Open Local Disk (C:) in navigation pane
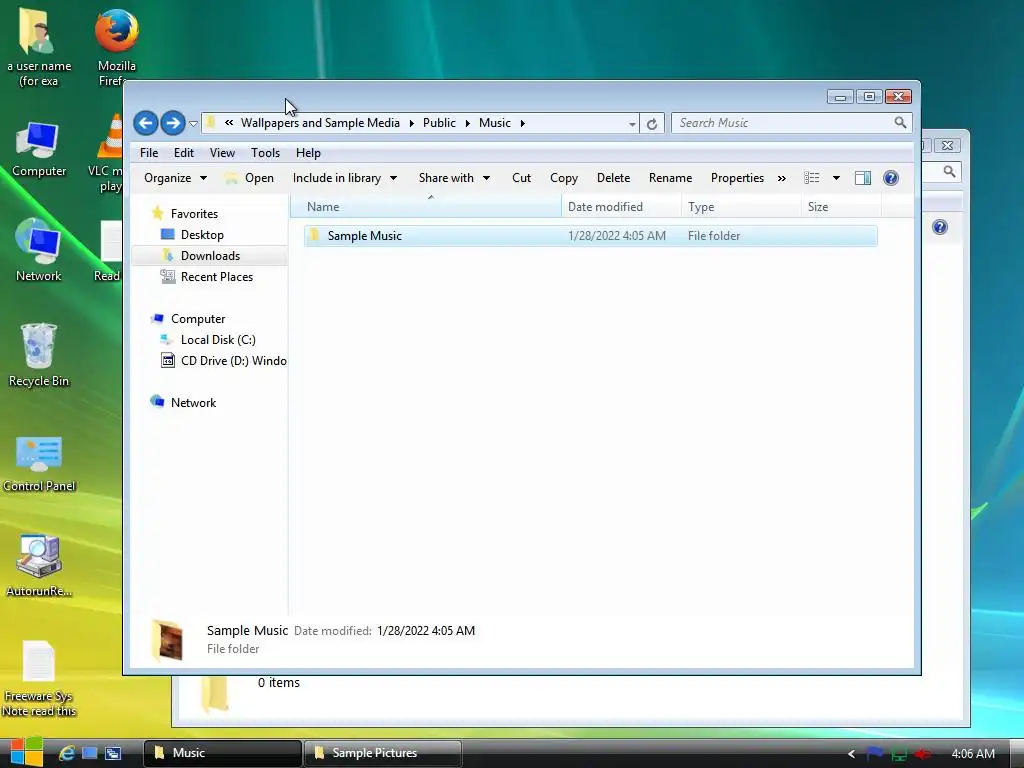 (x=218, y=340)
